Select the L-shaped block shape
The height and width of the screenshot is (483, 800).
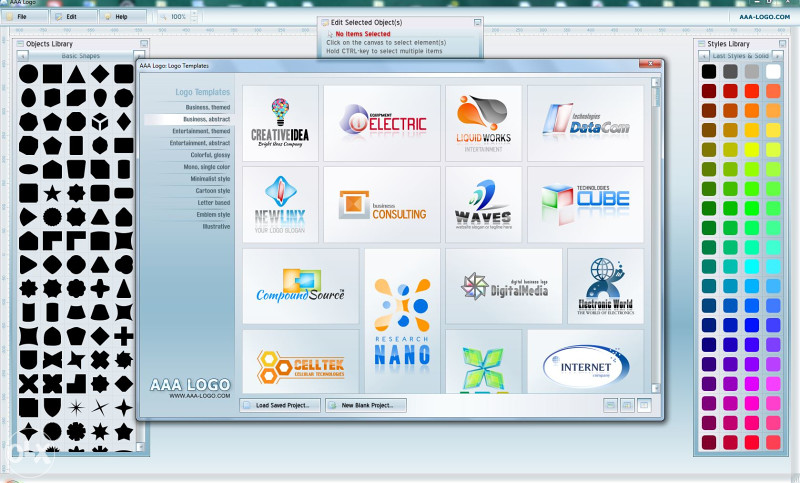76,384
